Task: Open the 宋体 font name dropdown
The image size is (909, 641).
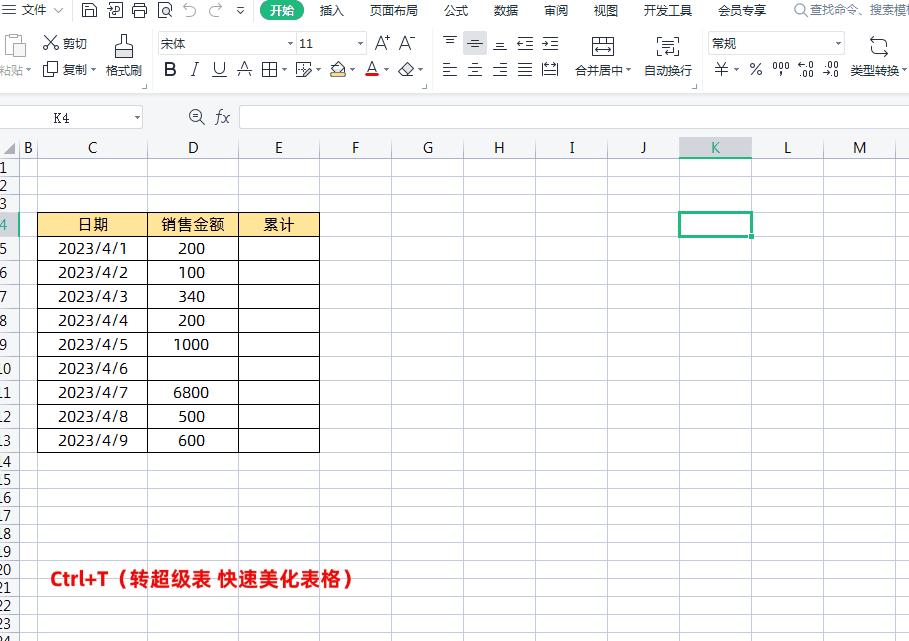Action: pos(289,43)
